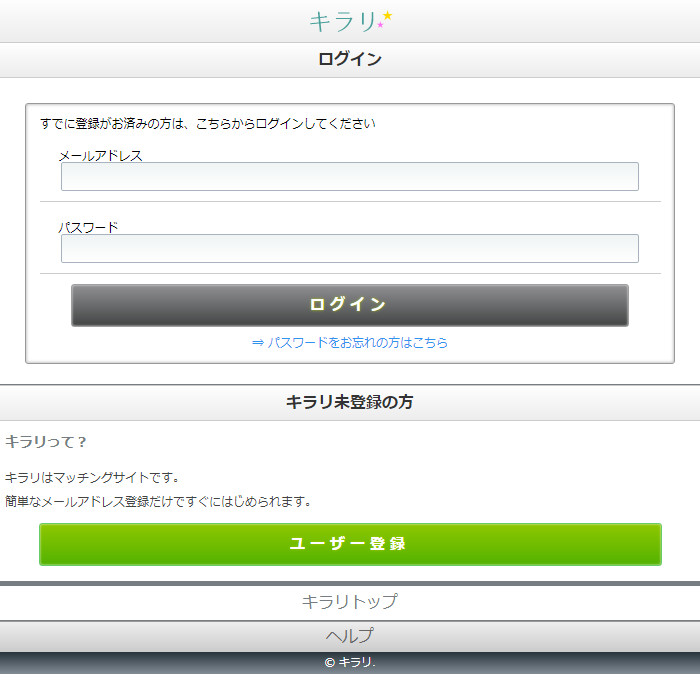Click the キラリ logo at top
The height and width of the screenshot is (697, 700).
click(x=350, y=21)
